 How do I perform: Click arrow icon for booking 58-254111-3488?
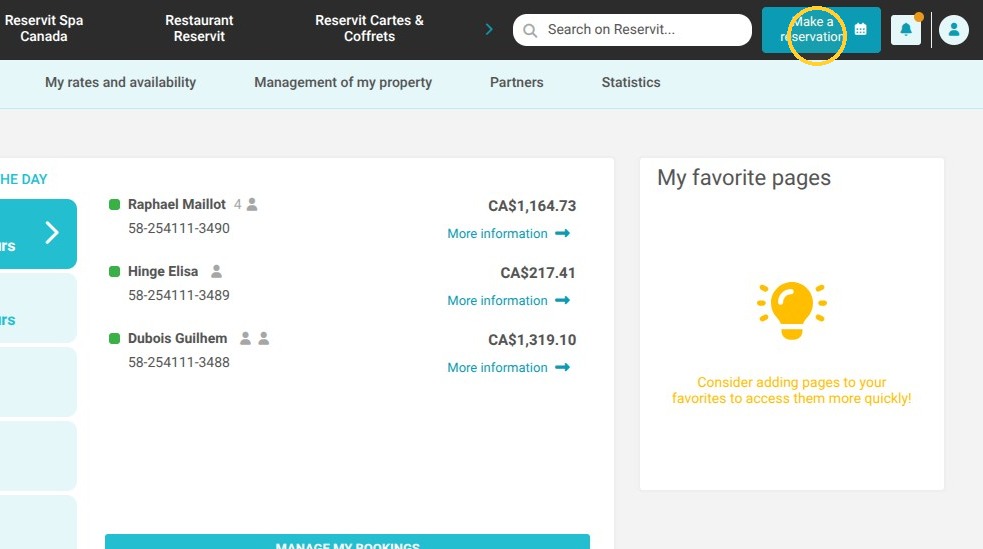(562, 367)
